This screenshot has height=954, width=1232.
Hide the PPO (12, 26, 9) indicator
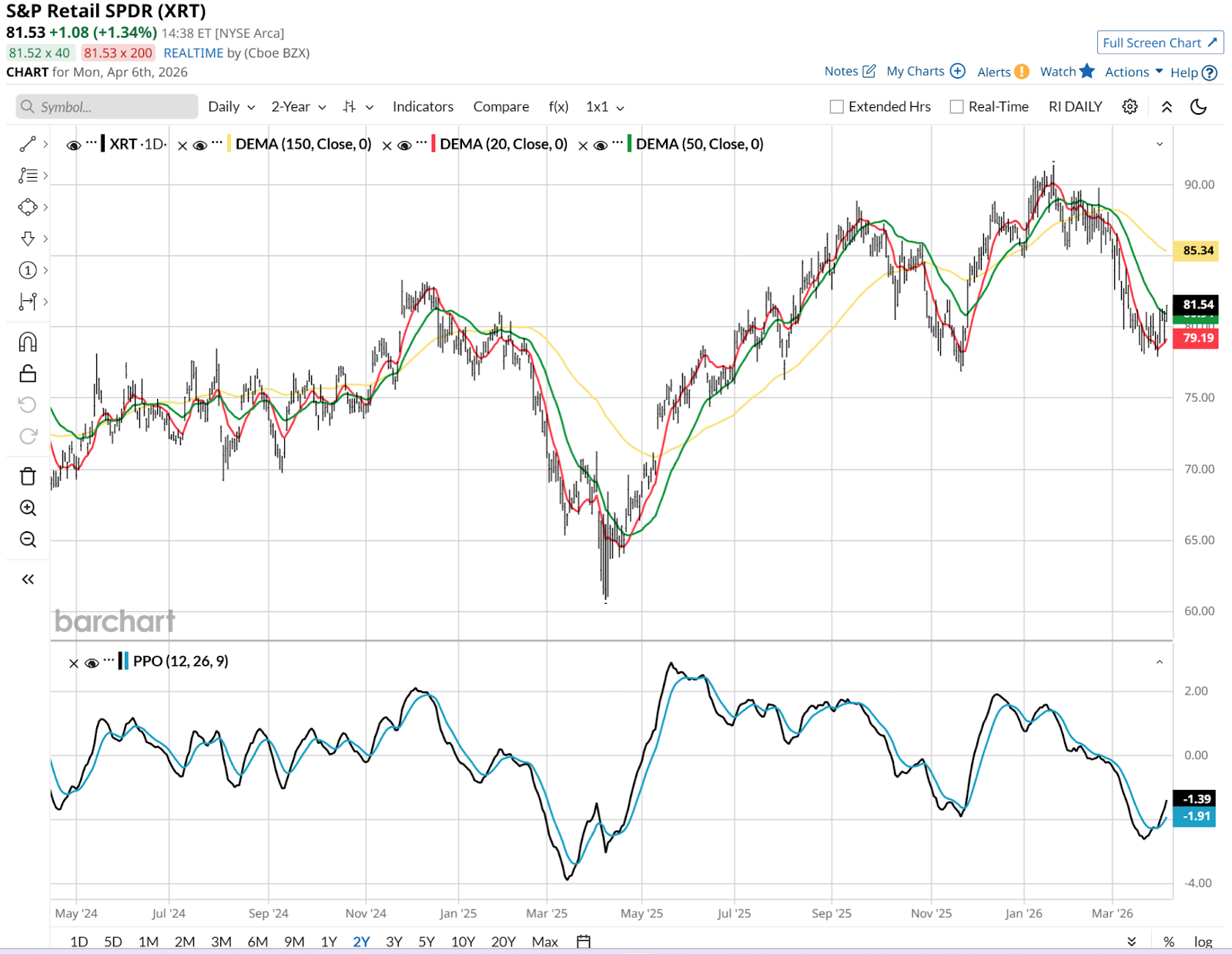point(92,663)
